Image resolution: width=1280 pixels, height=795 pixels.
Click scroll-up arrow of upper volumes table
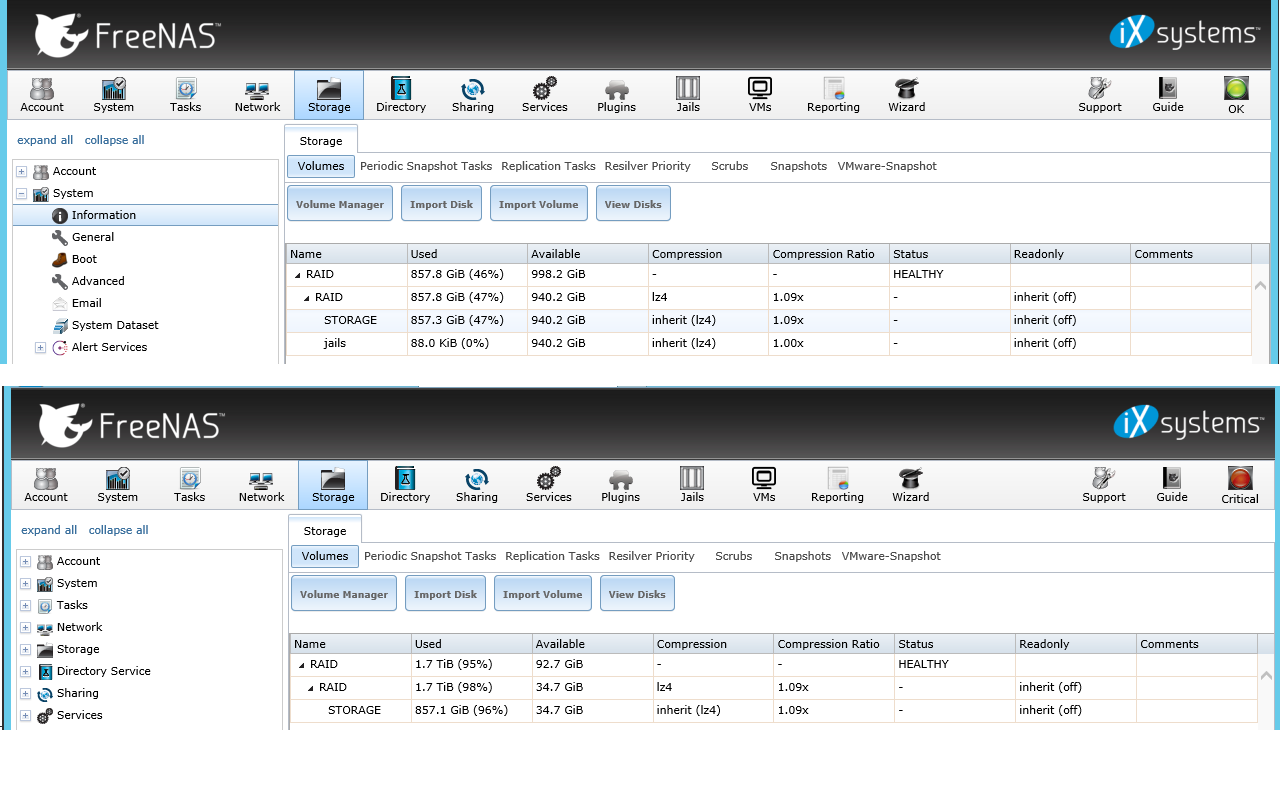point(1261,286)
